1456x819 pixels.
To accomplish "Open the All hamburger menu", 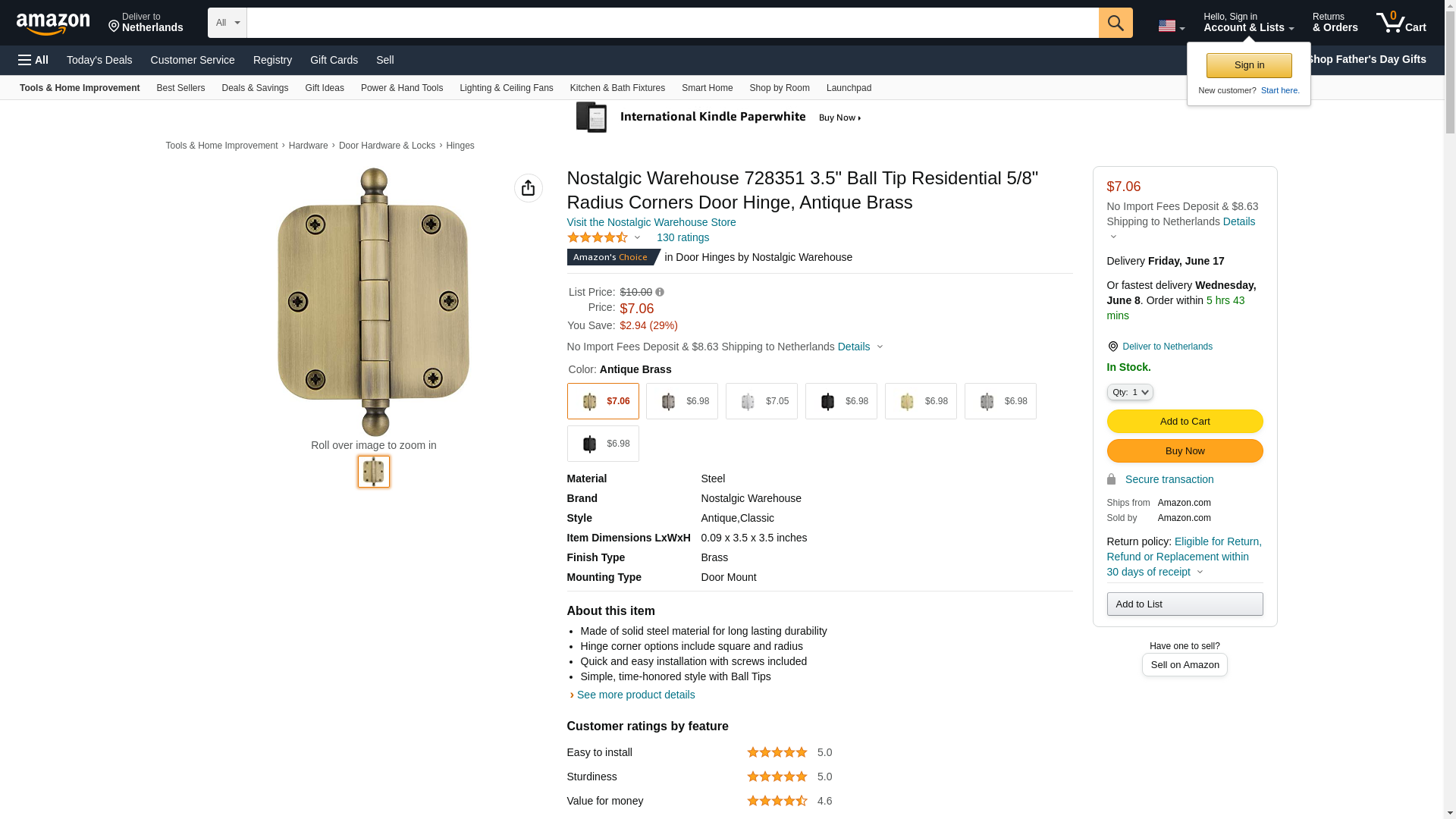I will (33, 60).
